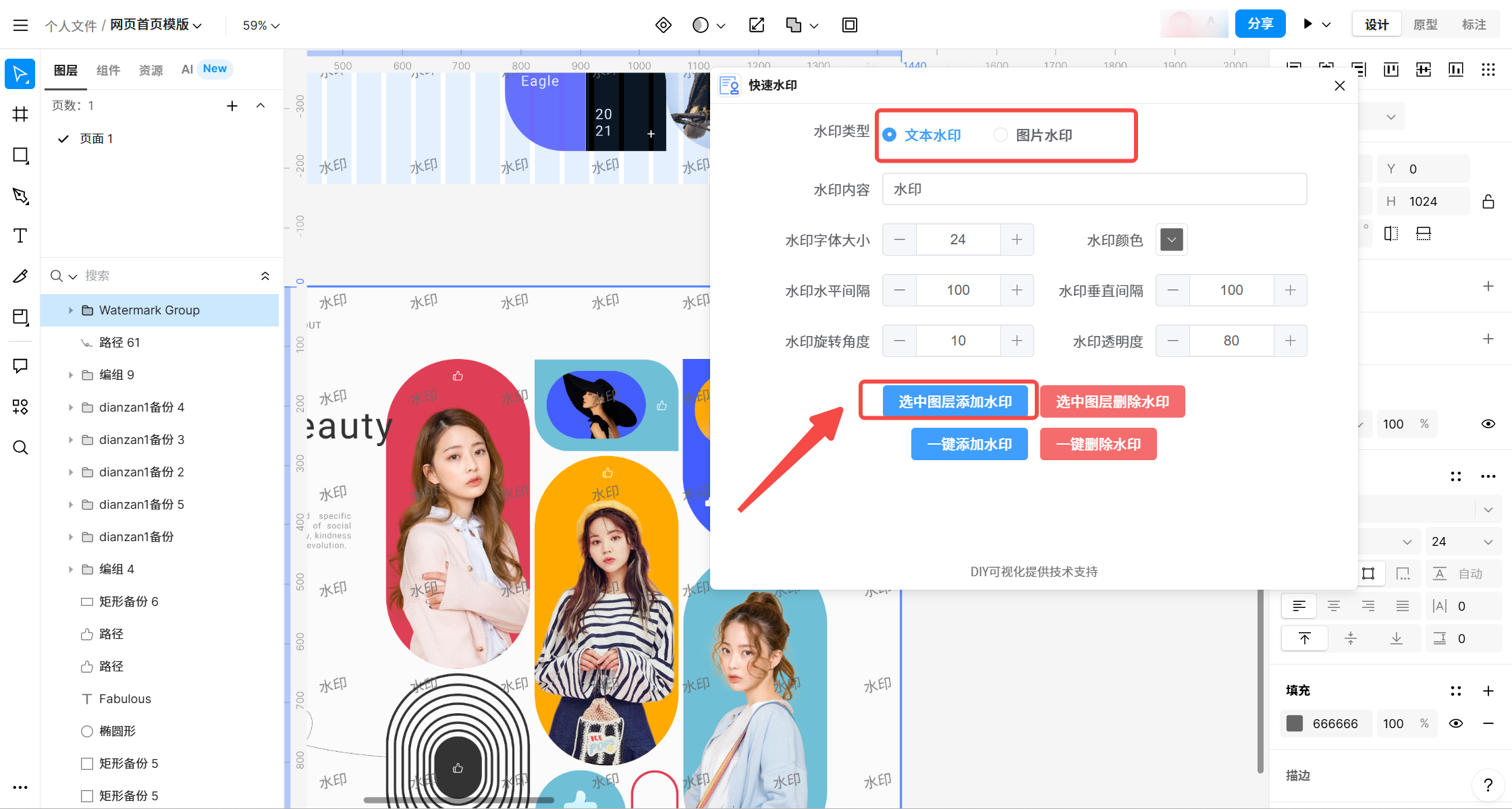Open more tools ellipsis at sidebar bottom
Image resolution: width=1512 pixels, height=809 pixels.
tap(20, 787)
